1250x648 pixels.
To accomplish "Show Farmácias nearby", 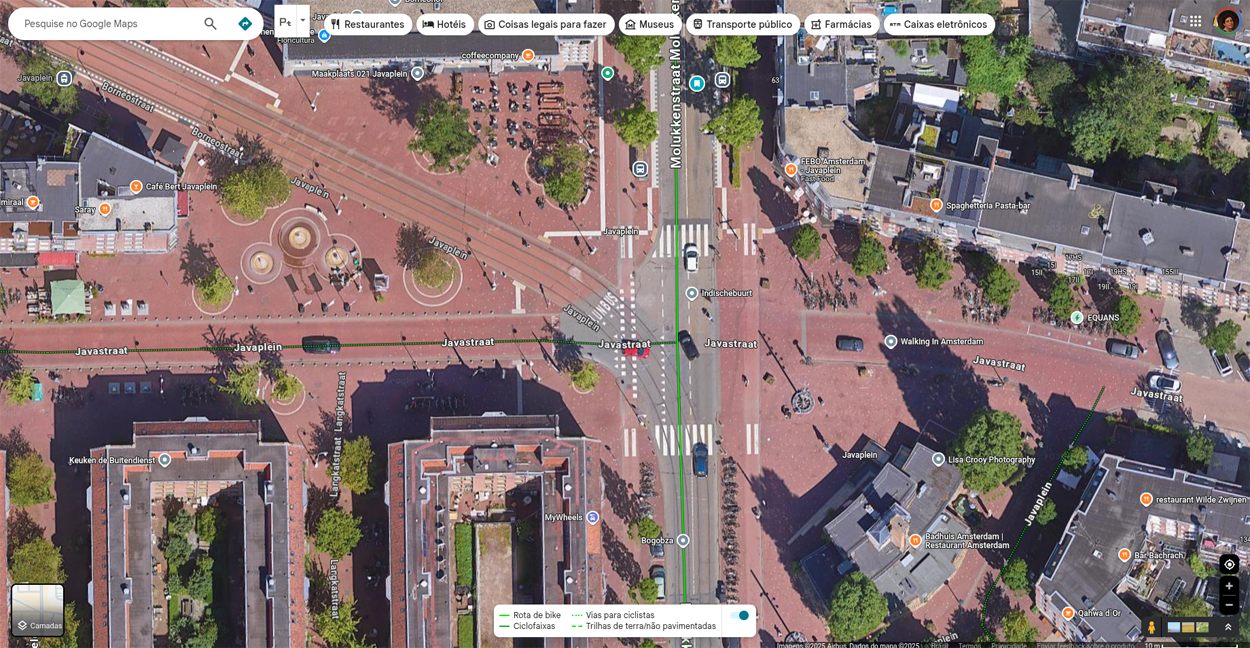I will 841,24.
